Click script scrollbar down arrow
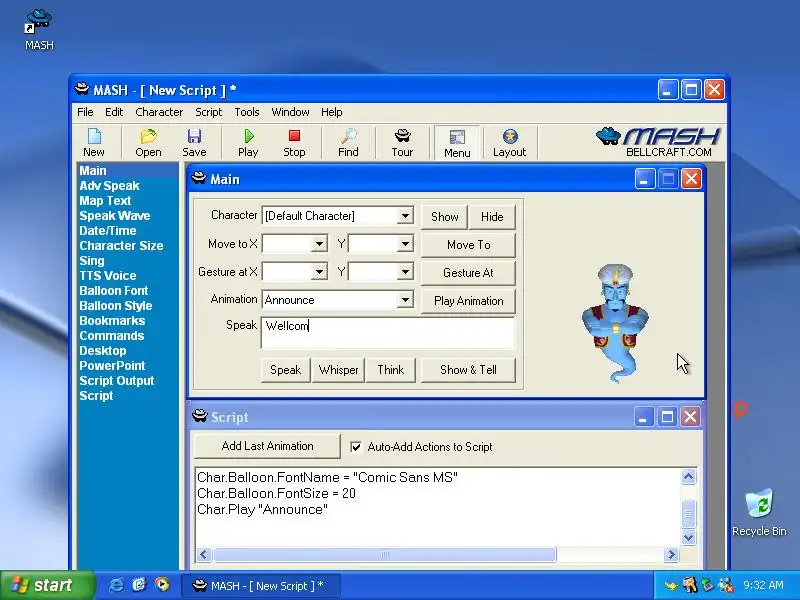 688,537
